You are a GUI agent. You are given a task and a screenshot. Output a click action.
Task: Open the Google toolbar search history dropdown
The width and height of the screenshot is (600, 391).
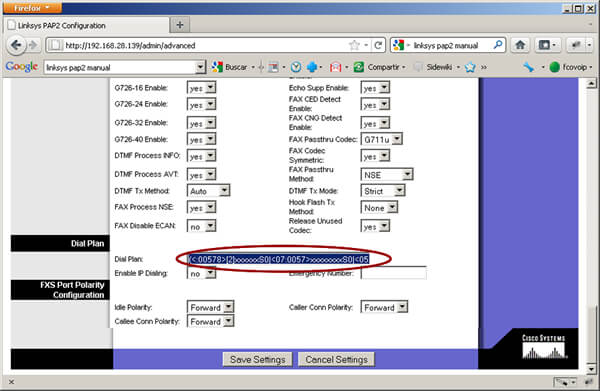(201, 68)
